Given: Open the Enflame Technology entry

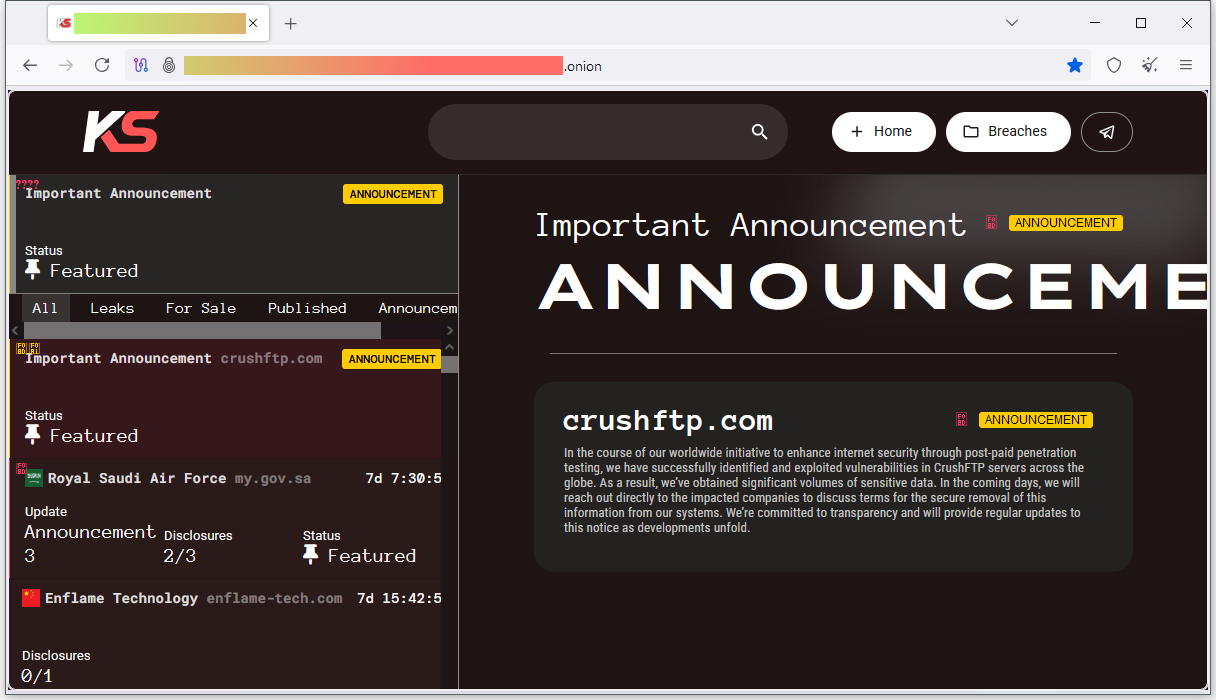Looking at the screenshot, I should [226, 635].
